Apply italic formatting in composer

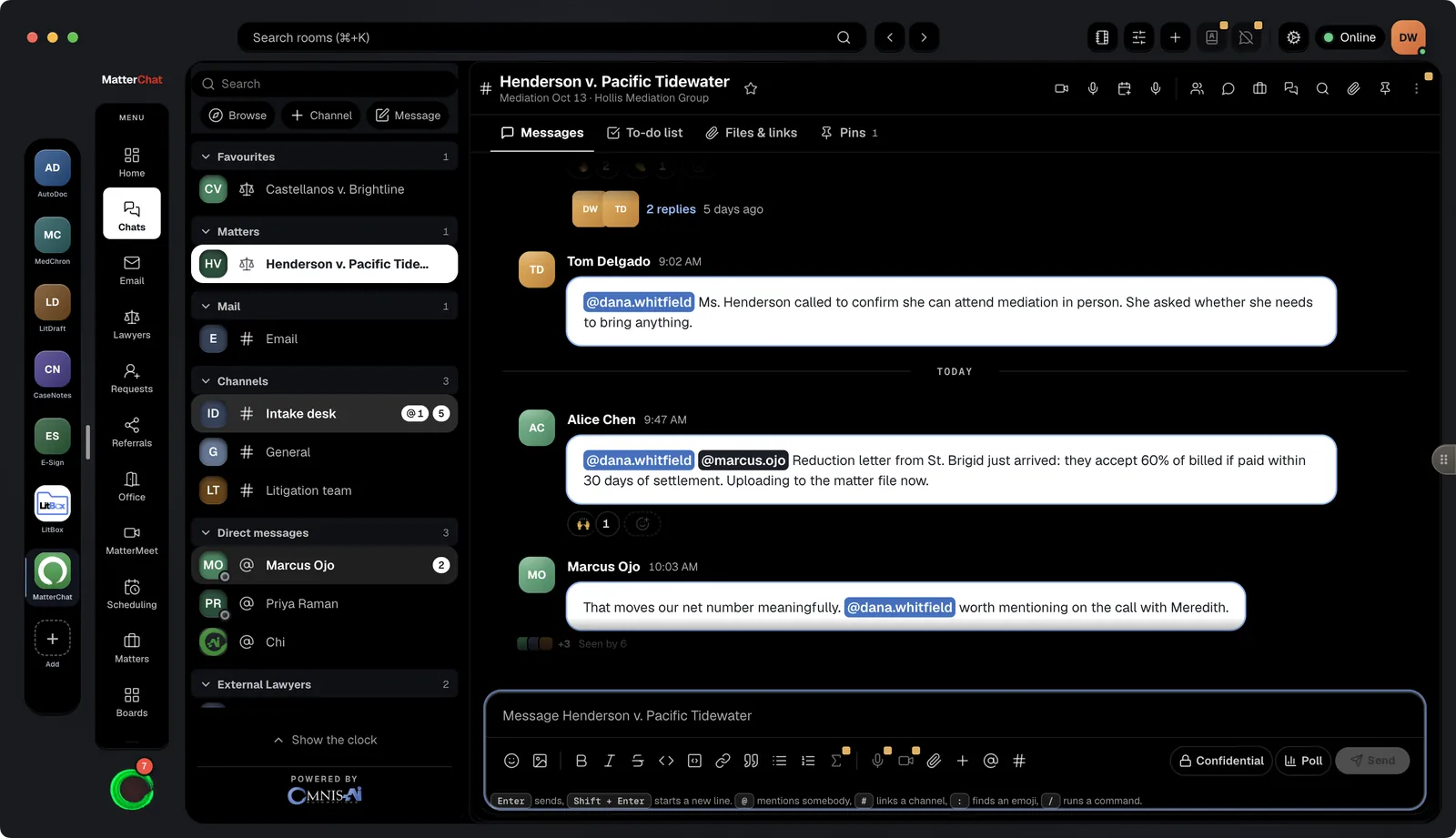click(x=610, y=761)
